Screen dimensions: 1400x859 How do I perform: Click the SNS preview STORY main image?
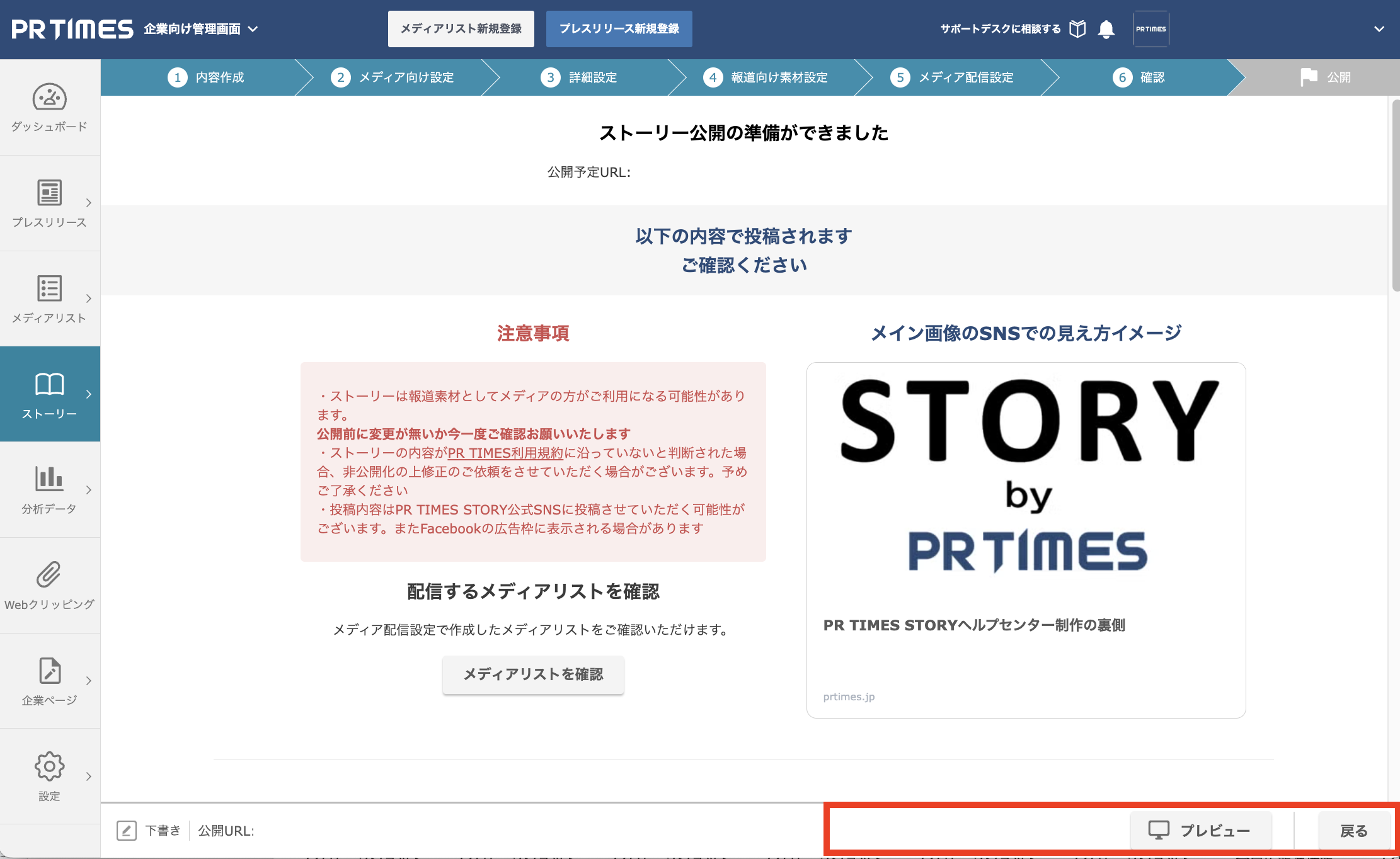[1026, 477]
